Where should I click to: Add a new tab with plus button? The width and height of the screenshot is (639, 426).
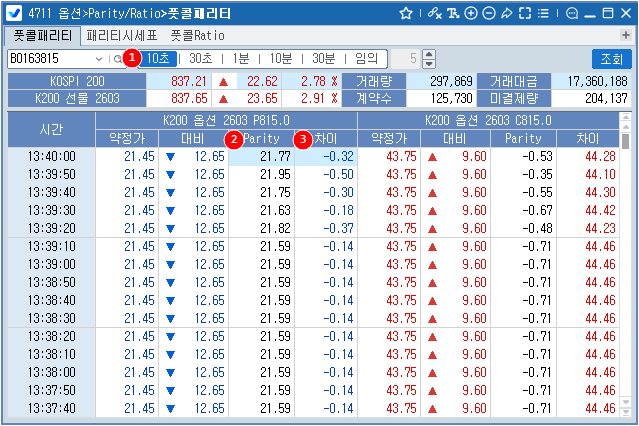627,35
